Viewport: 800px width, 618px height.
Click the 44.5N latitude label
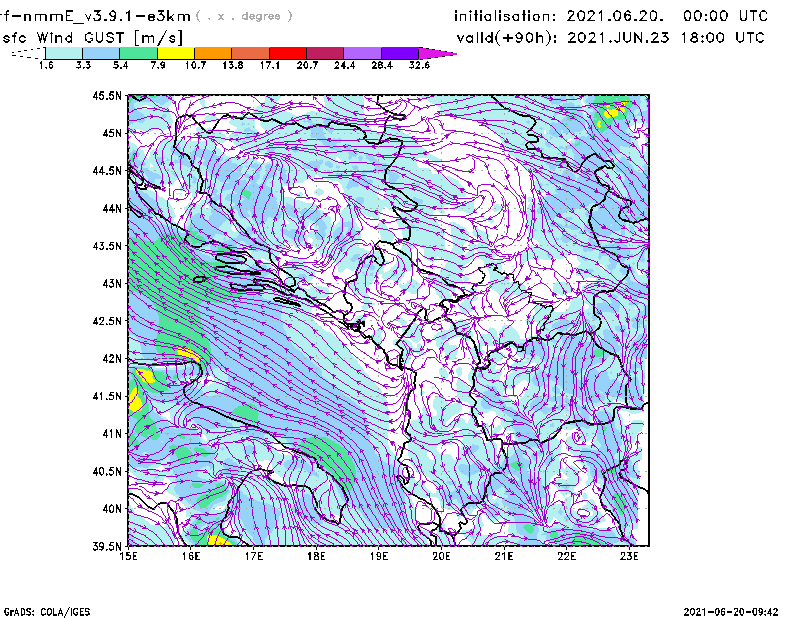(x=108, y=170)
